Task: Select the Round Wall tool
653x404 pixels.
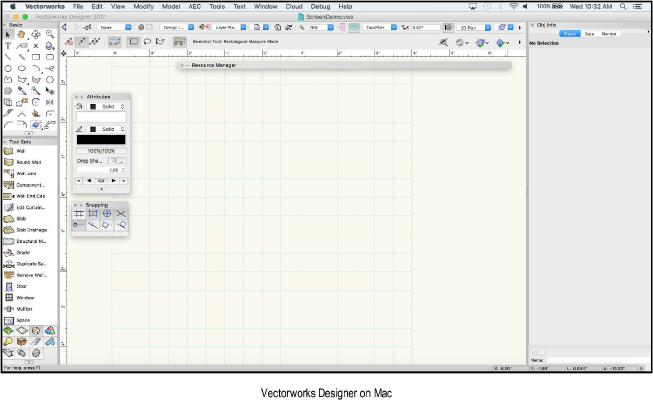Action: (x=29, y=162)
